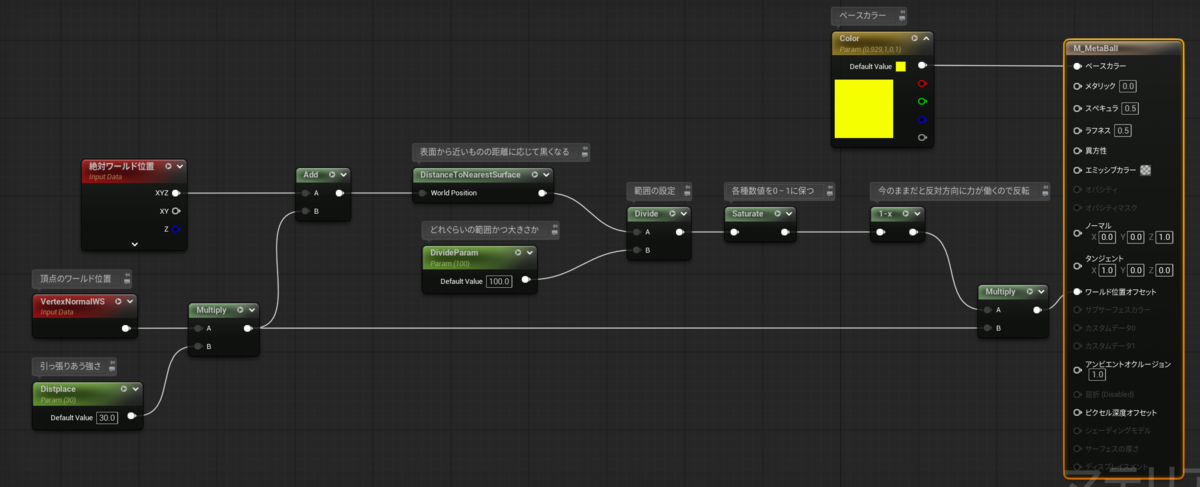Click the VertexNormalWS output pin
This screenshot has width=1200, height=487.
(125, 327)
